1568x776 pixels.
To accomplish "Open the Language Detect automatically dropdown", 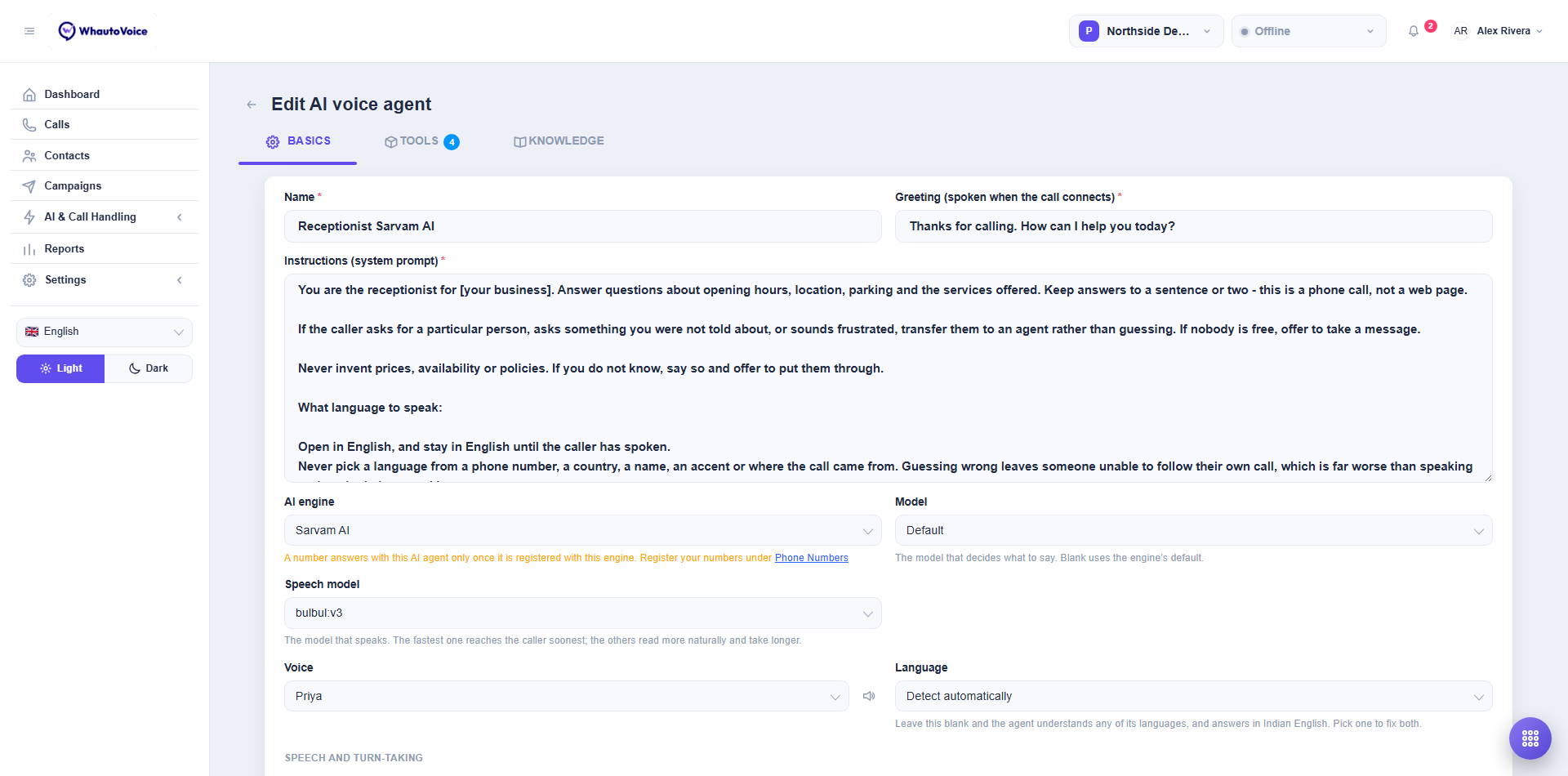I will pos(1194,696).
